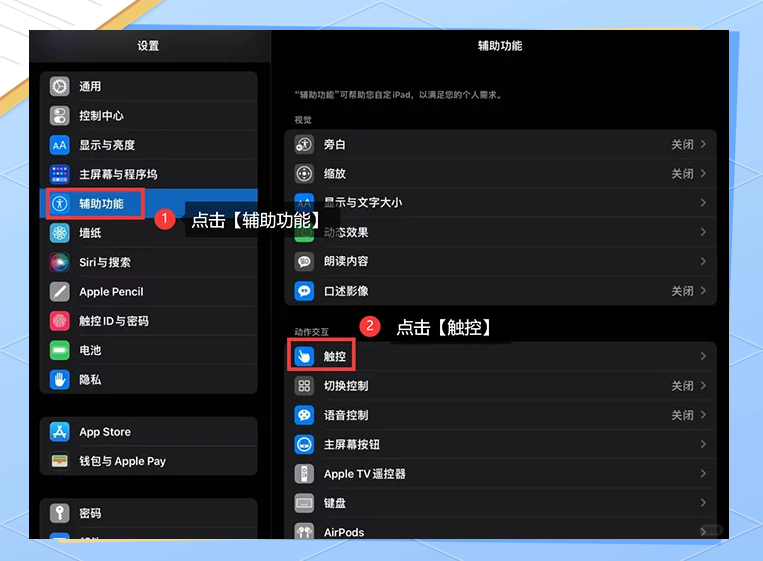
Task: Click the 显示与文字大小 label
Action: pyautogui.click(x=363, y=202)
